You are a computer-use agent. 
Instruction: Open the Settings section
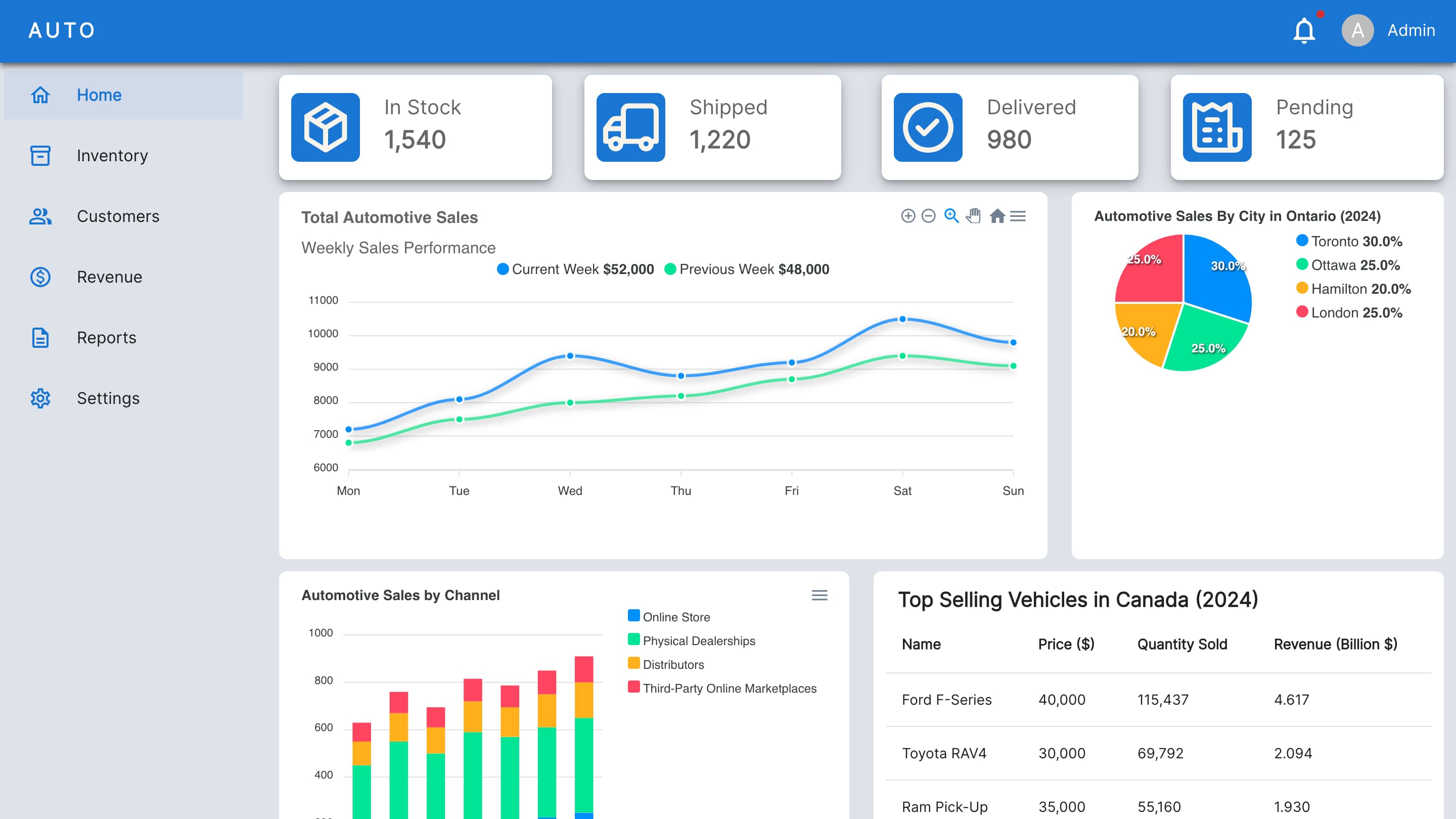coord(123,398)
